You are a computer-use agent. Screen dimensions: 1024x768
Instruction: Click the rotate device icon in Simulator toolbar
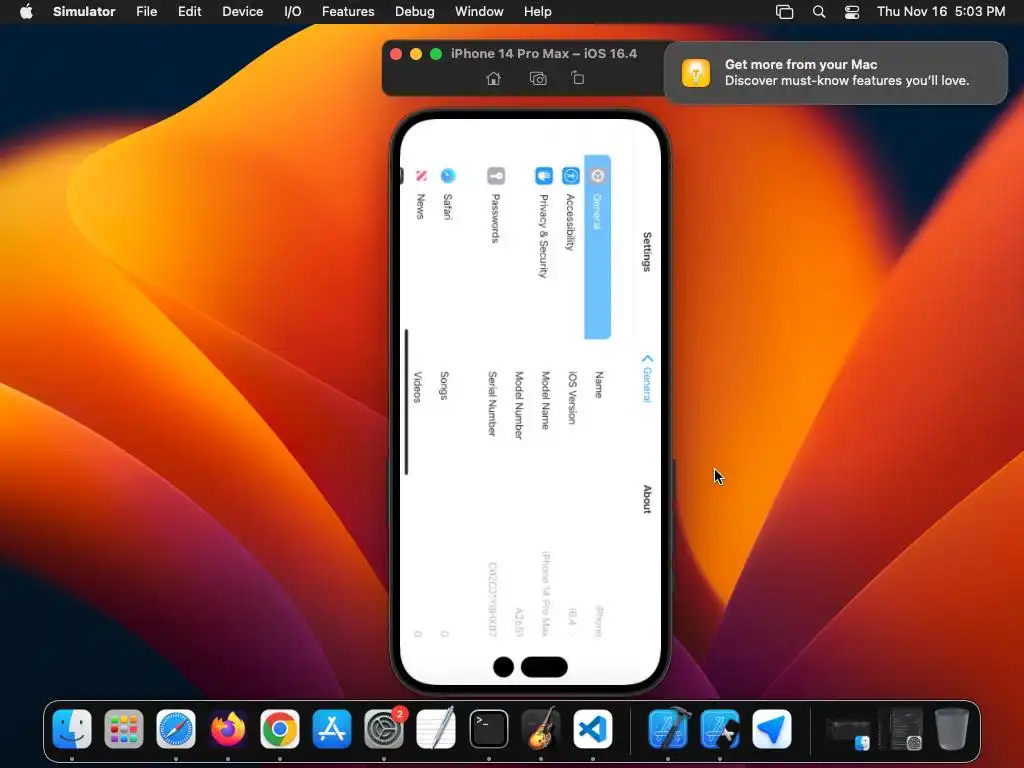coord(577,78)
